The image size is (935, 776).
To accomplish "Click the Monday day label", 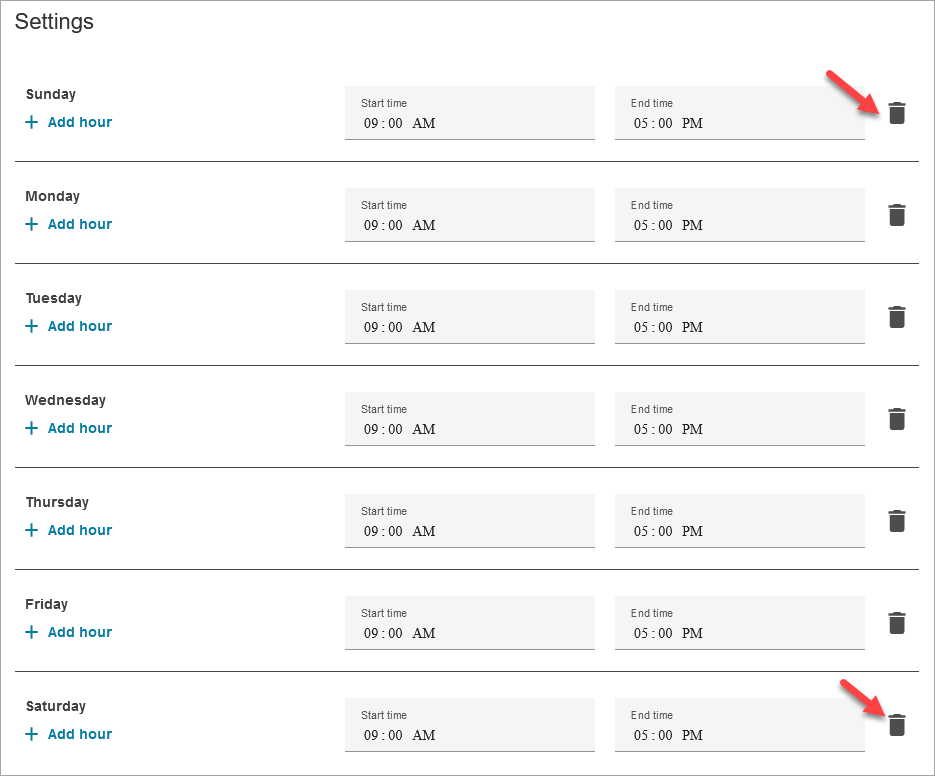I will pos(52,196).
